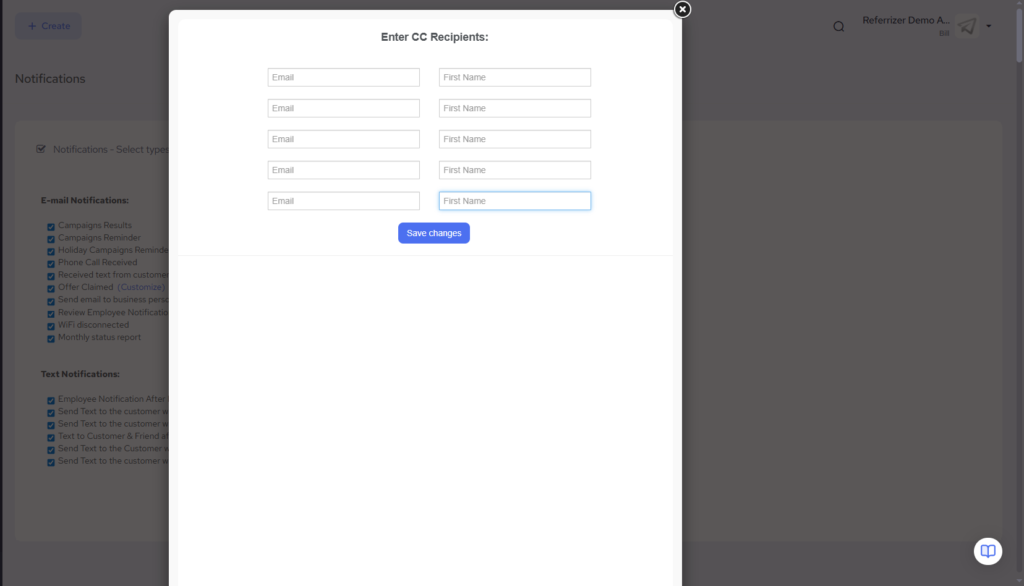
Task: Open the help book icon widget
Action: tap(987, 551)
